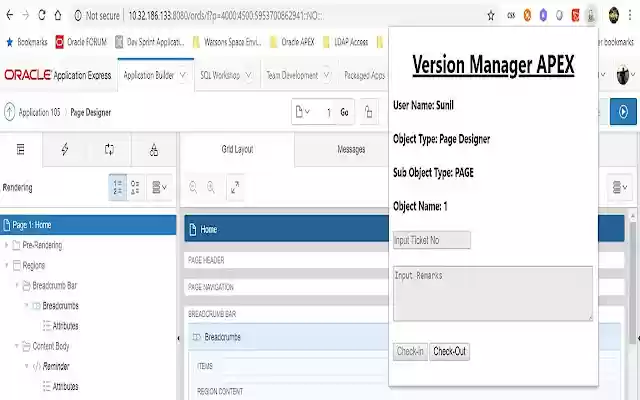The image size is (640, 400).
Task: Open the Application Builder tab
Action: 149,75
